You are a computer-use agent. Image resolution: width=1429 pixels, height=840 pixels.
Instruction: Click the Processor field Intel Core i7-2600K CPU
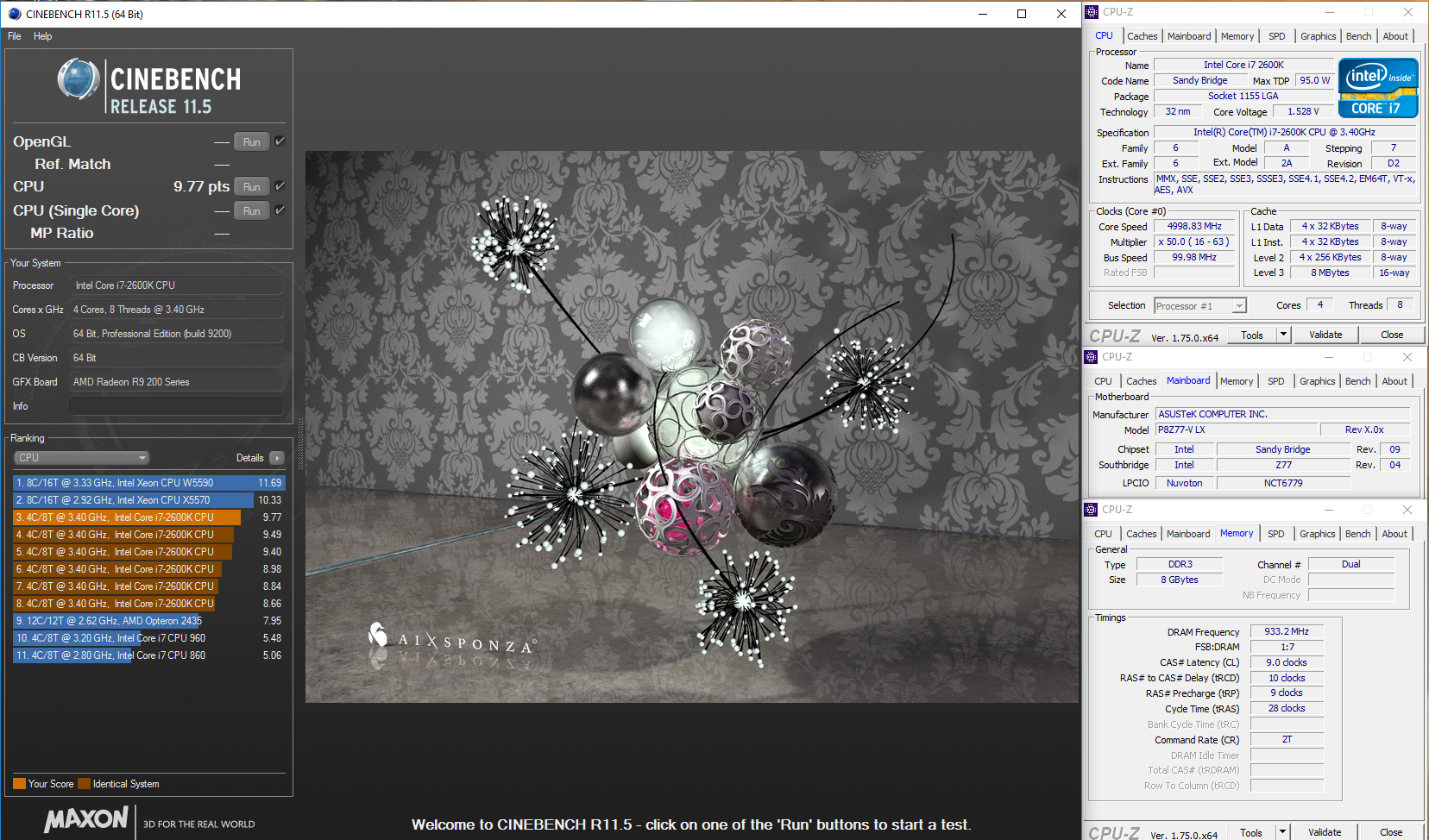click(x=176, y=285)
